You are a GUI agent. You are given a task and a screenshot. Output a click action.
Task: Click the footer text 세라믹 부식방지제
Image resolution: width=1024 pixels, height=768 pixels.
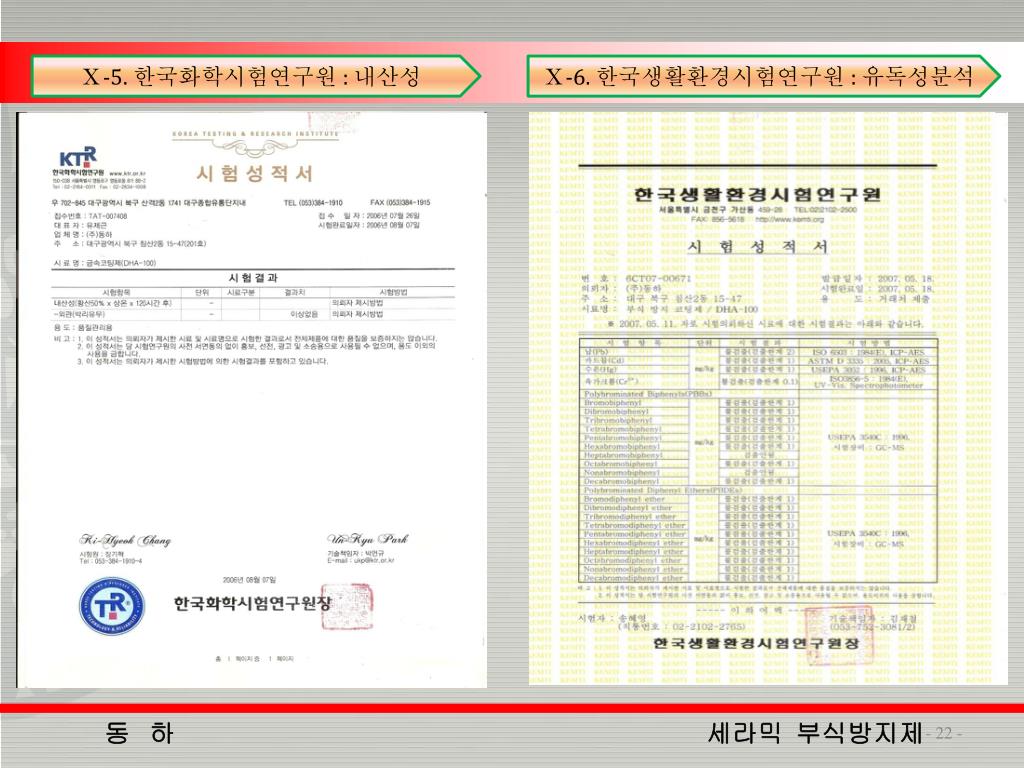click(x=815, y=733)
